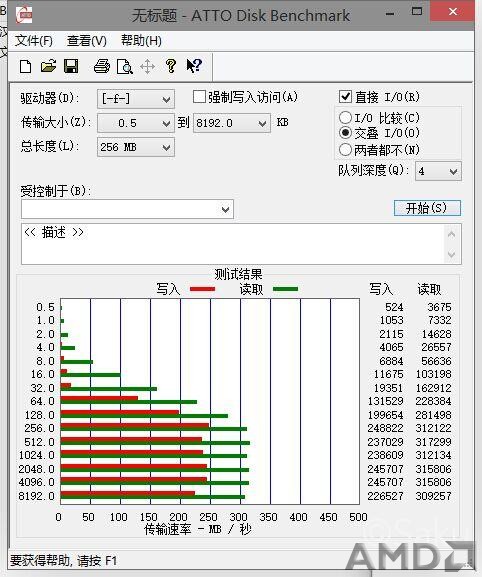Viewport: 482px width, 577px height.
Task: Close the ATTO Disk Benchmark window
Action: [453, 12]
